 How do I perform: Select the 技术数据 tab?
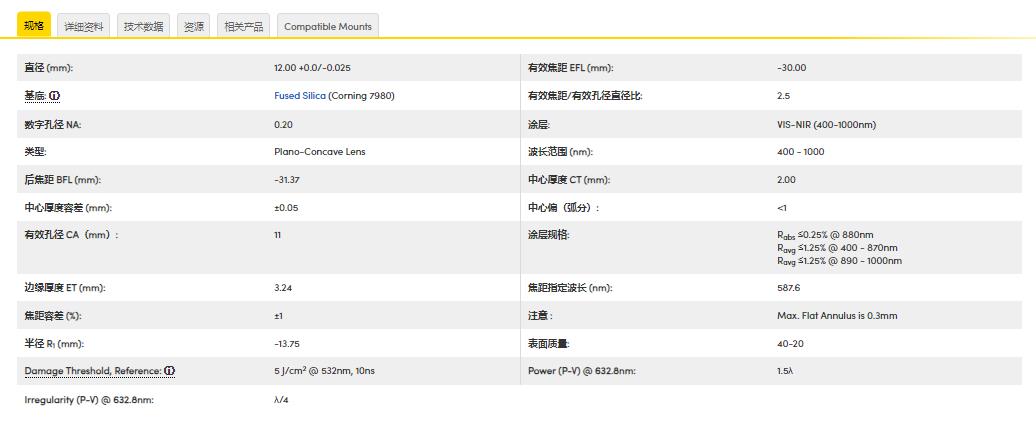143,27
